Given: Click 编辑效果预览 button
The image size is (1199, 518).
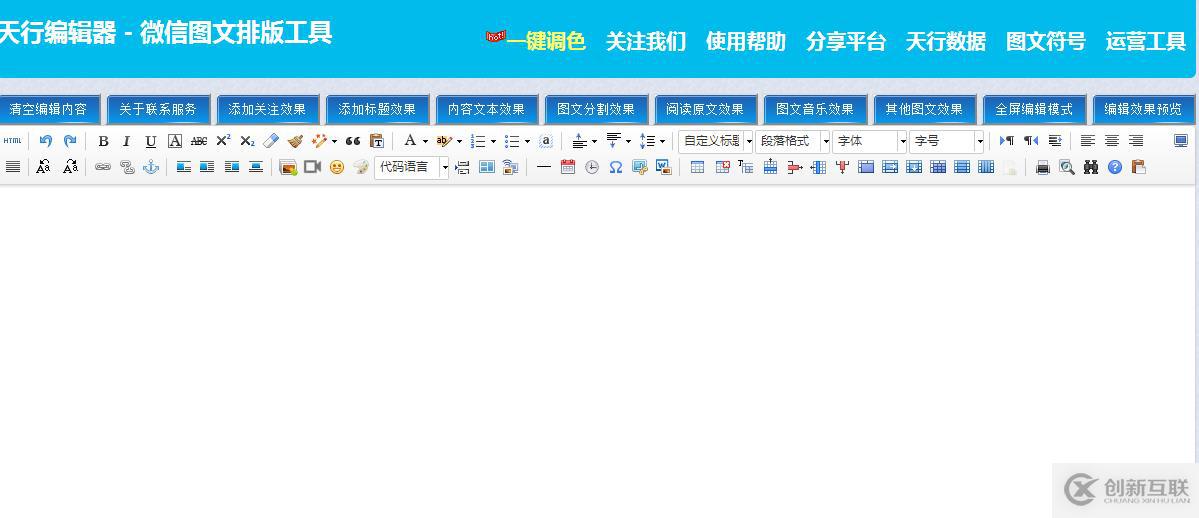Looking at the screenshot, I should [x=1142, y=109].
